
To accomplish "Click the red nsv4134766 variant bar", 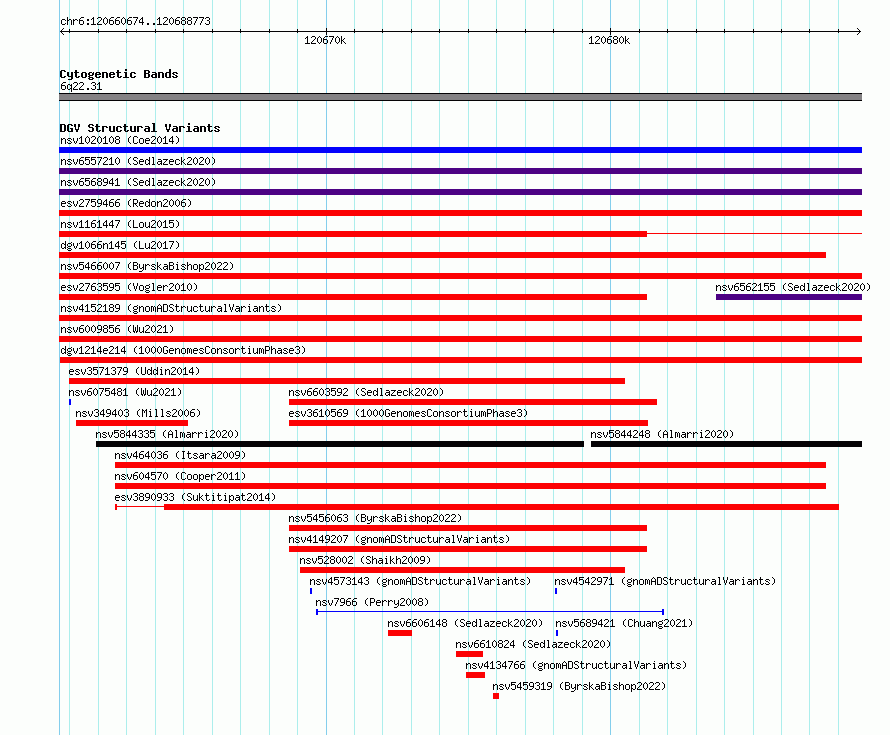I will click(476, 675).
